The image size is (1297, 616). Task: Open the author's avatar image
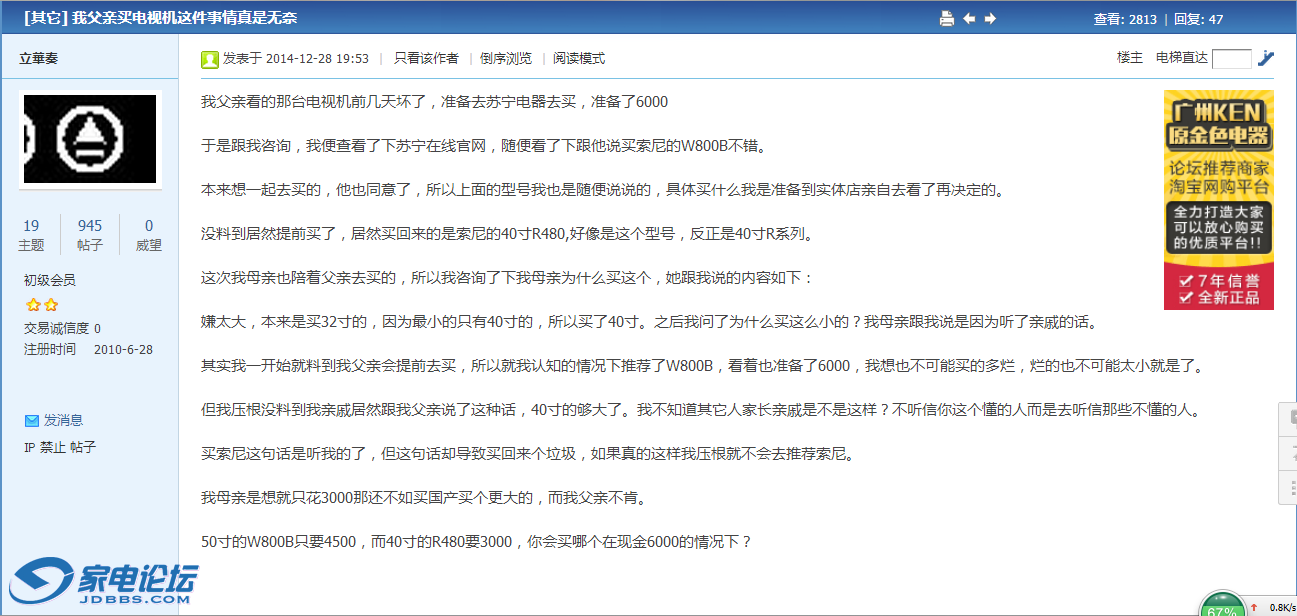[90, 139]
